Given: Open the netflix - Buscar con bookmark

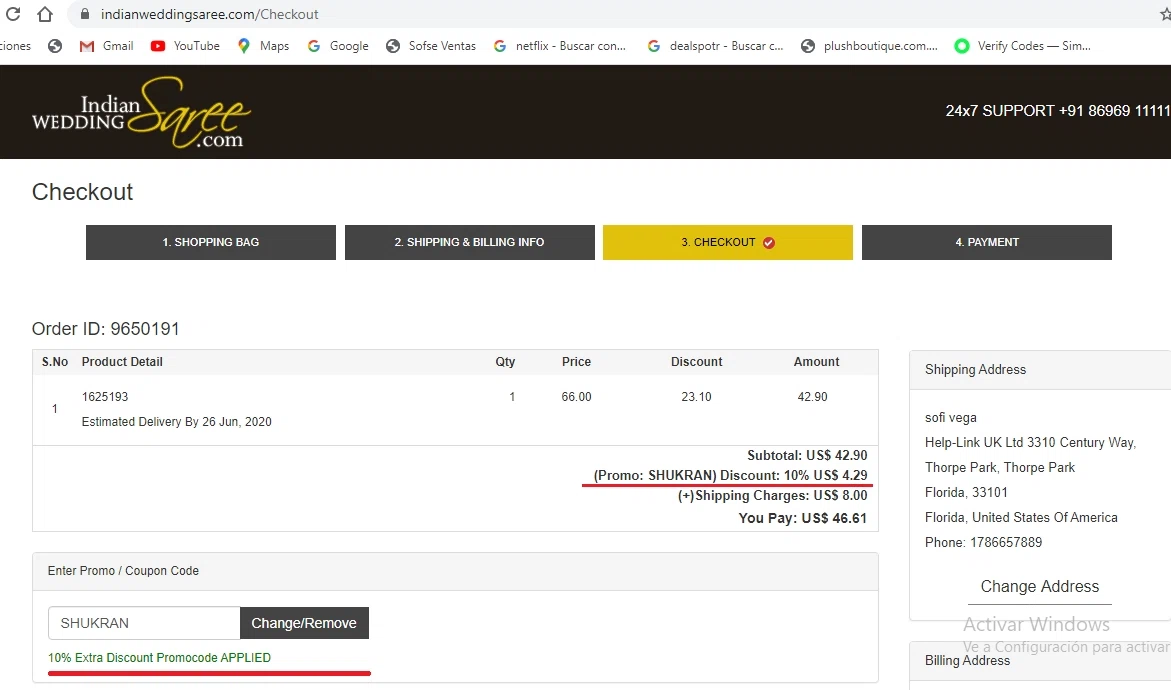Looking at the screenshot, I should (559, 46).
